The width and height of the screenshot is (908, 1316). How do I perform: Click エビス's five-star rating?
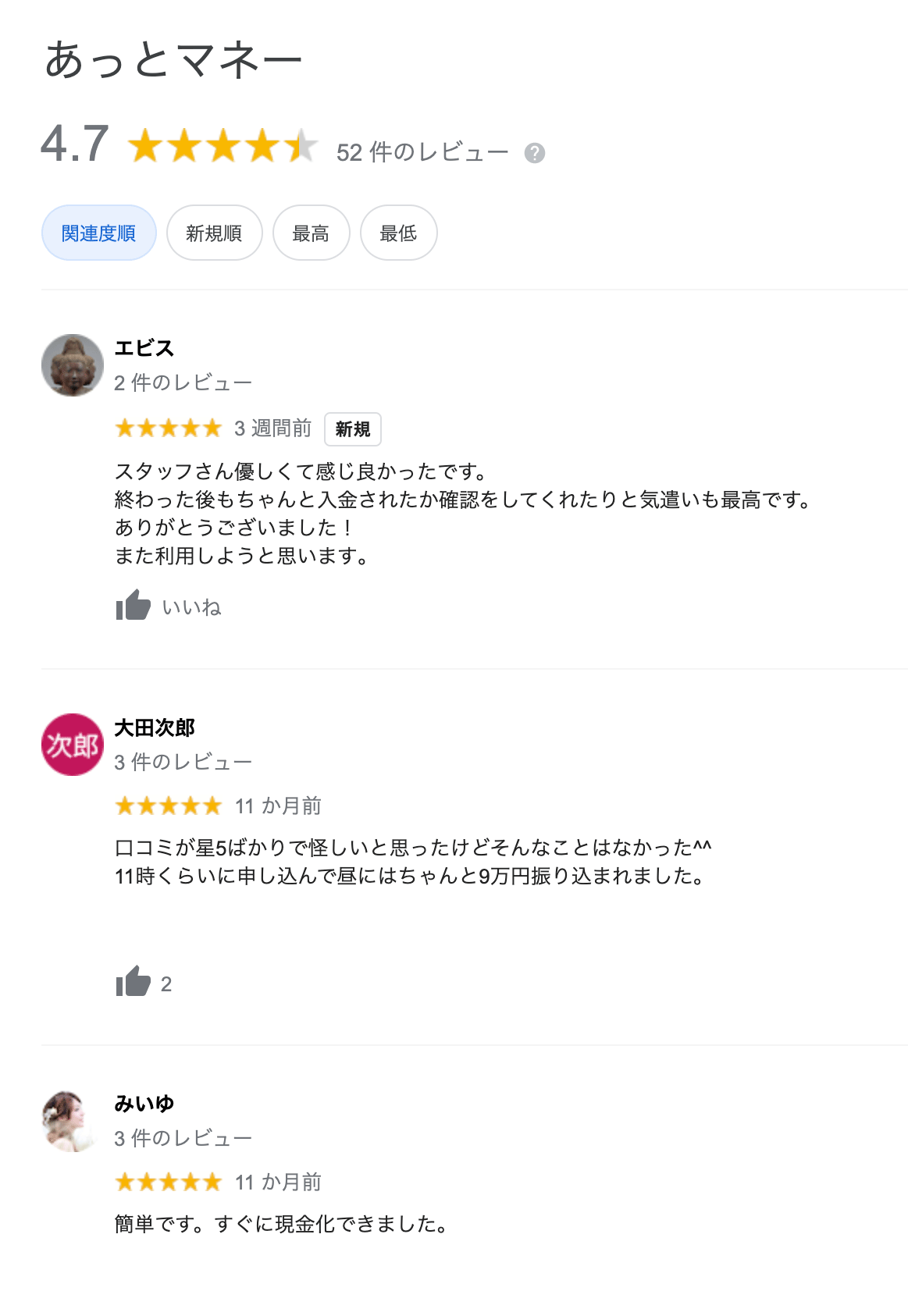(169, 429)
